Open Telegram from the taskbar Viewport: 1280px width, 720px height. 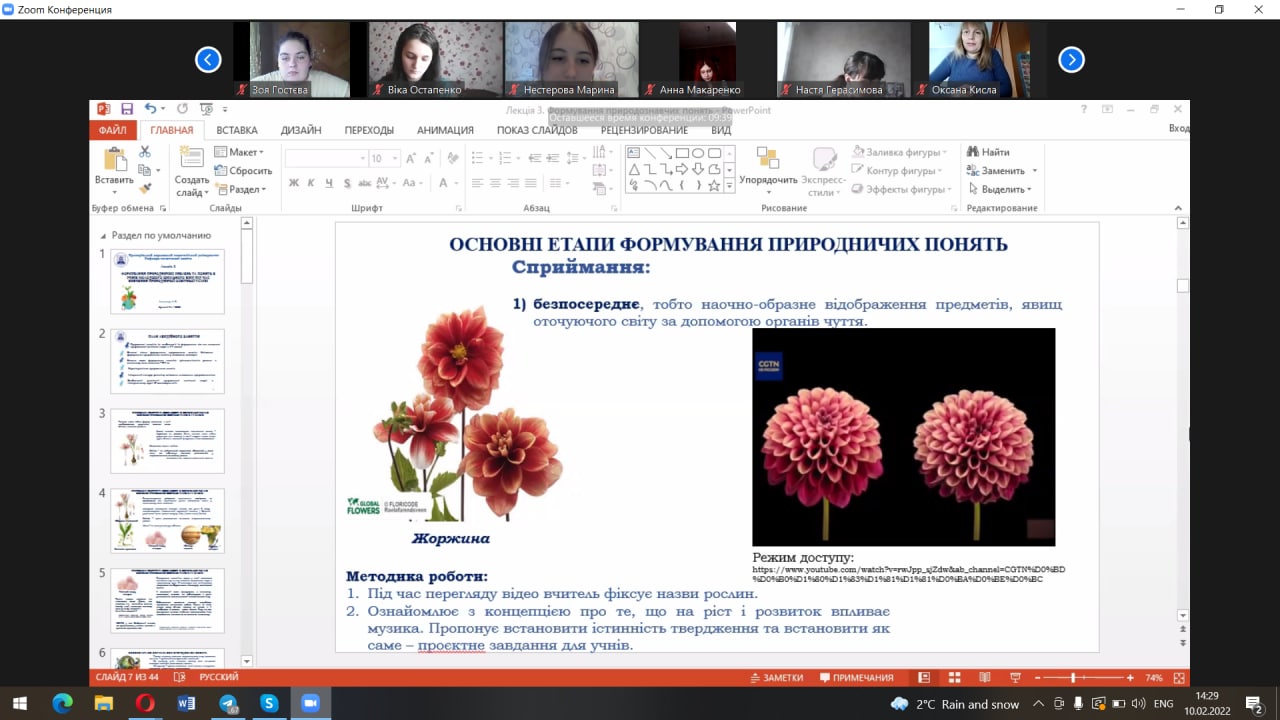[227, 704]
